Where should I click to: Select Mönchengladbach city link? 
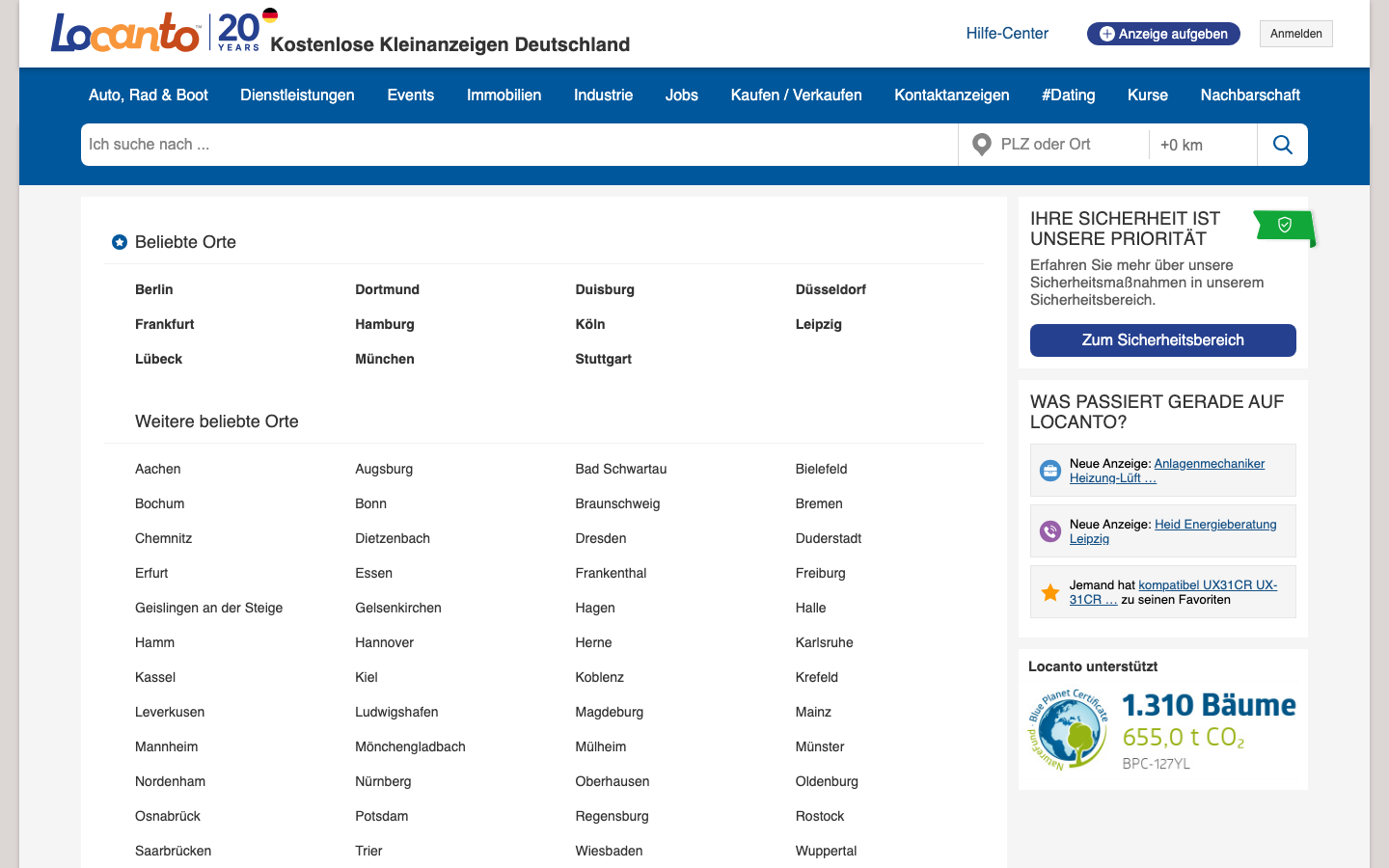click(410, 746)
